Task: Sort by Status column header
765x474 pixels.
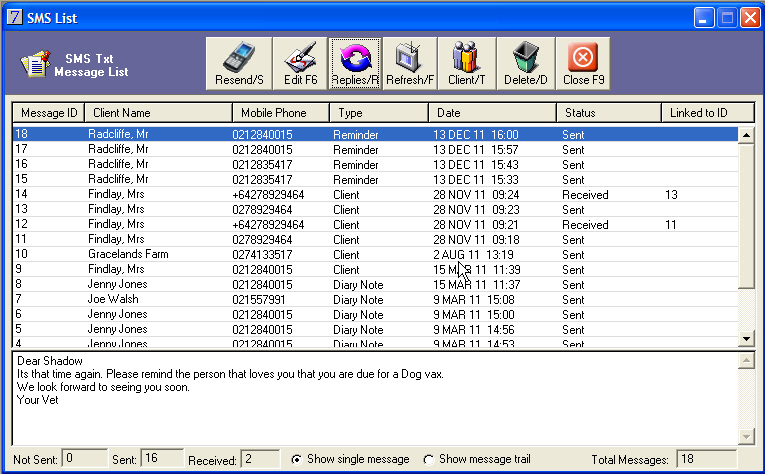Action: (609, 113)
